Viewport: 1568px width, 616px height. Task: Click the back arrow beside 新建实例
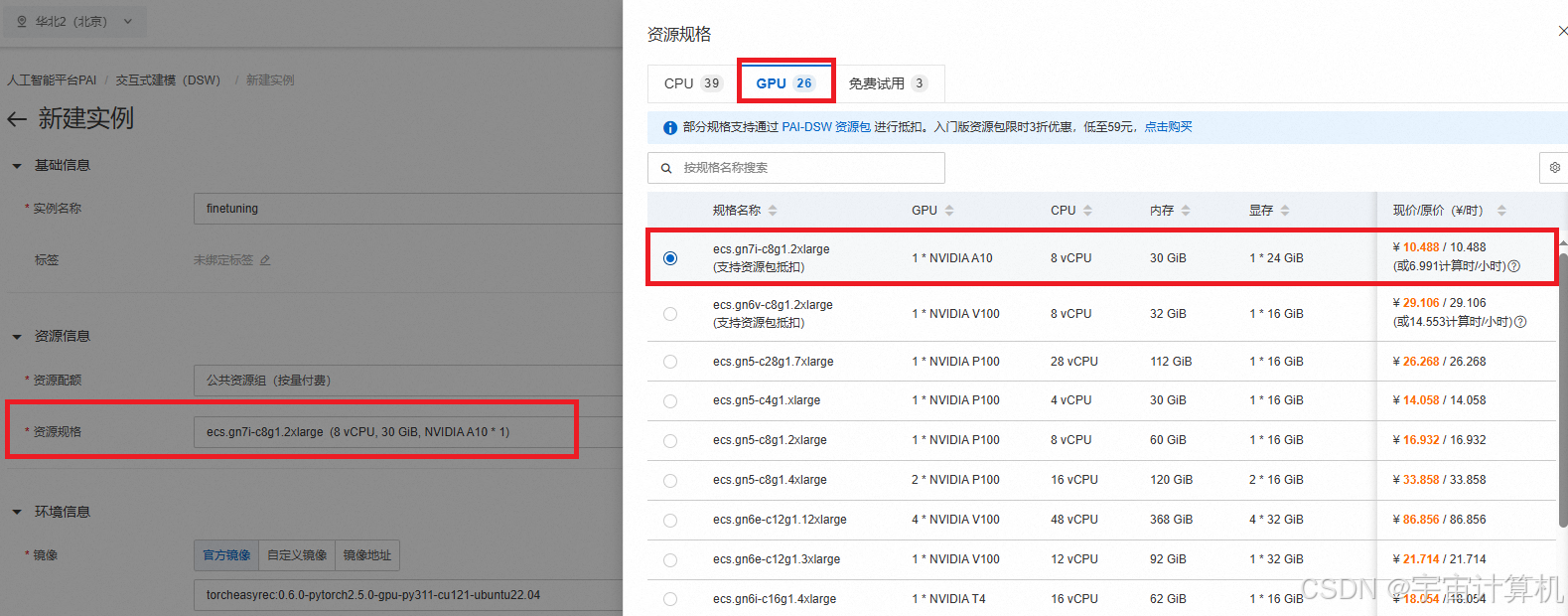pos(17,119)
